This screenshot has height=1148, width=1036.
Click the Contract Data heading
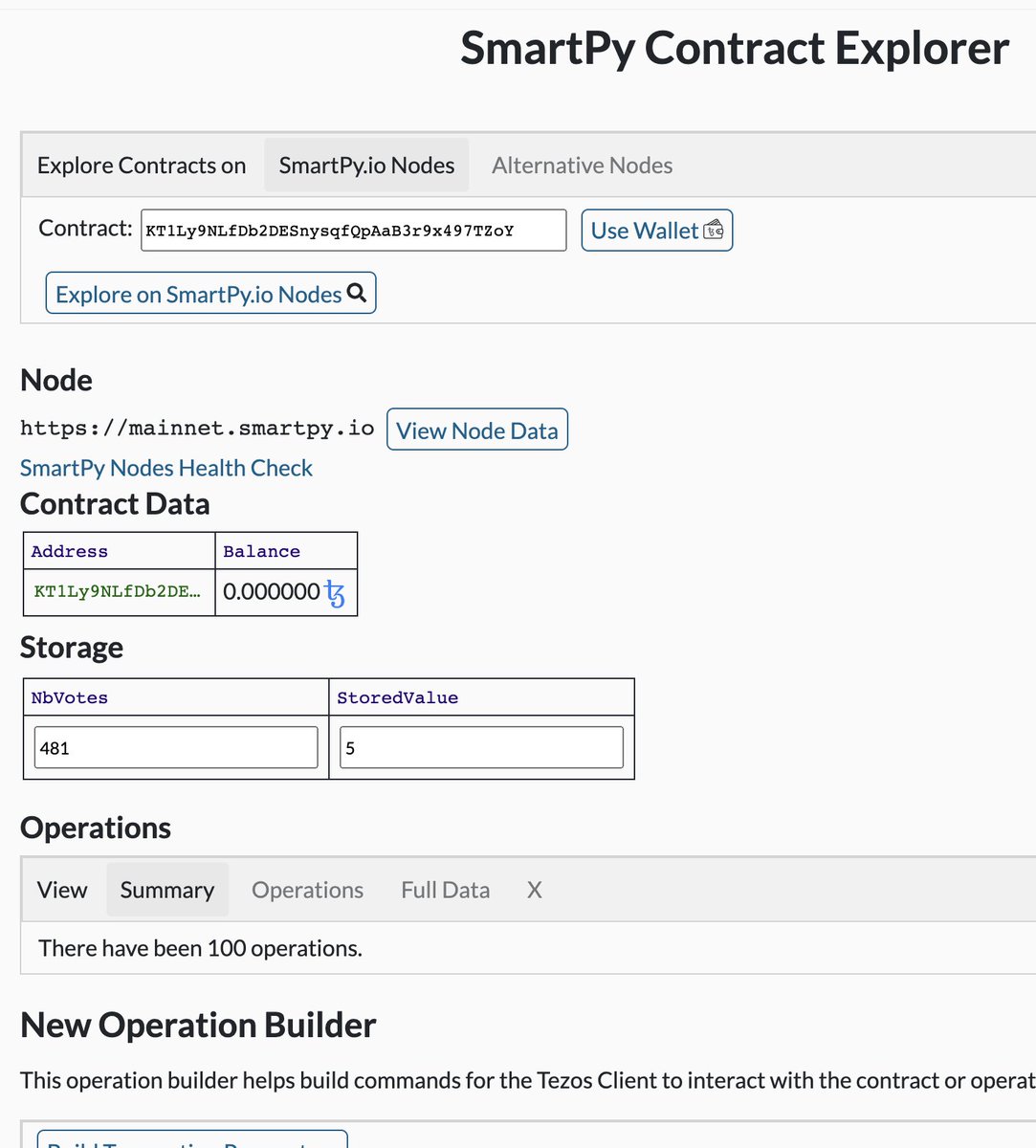[115, 504]
